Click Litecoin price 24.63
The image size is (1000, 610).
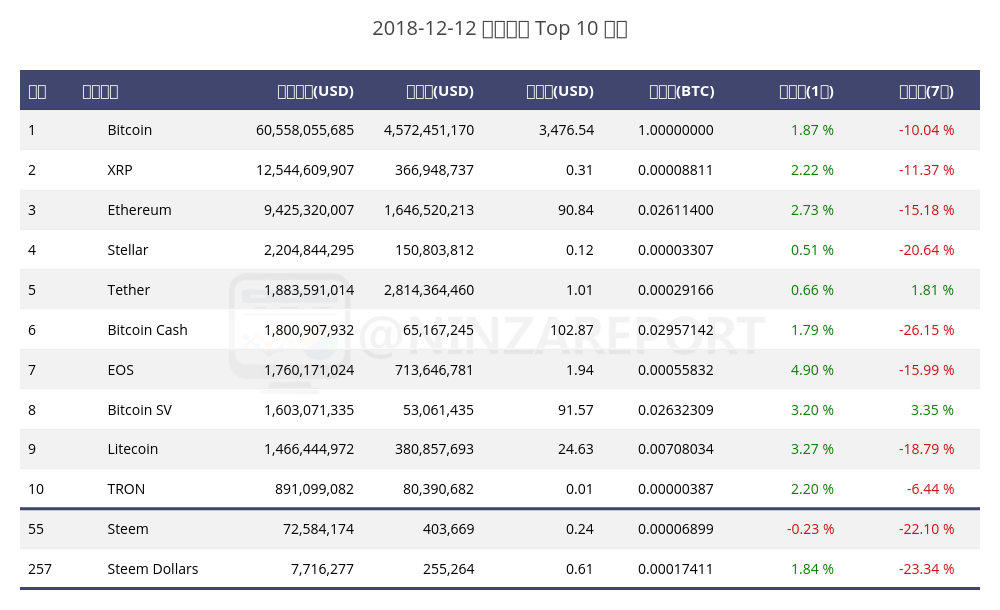(576, 449)
